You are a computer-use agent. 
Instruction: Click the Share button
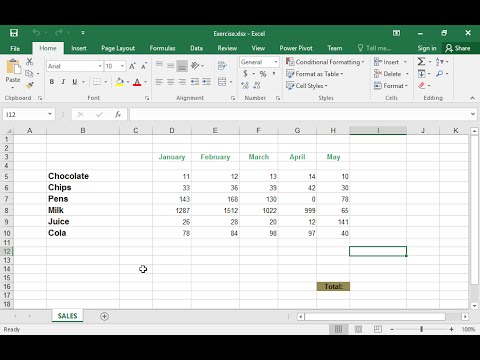click(x=458, y=48)
